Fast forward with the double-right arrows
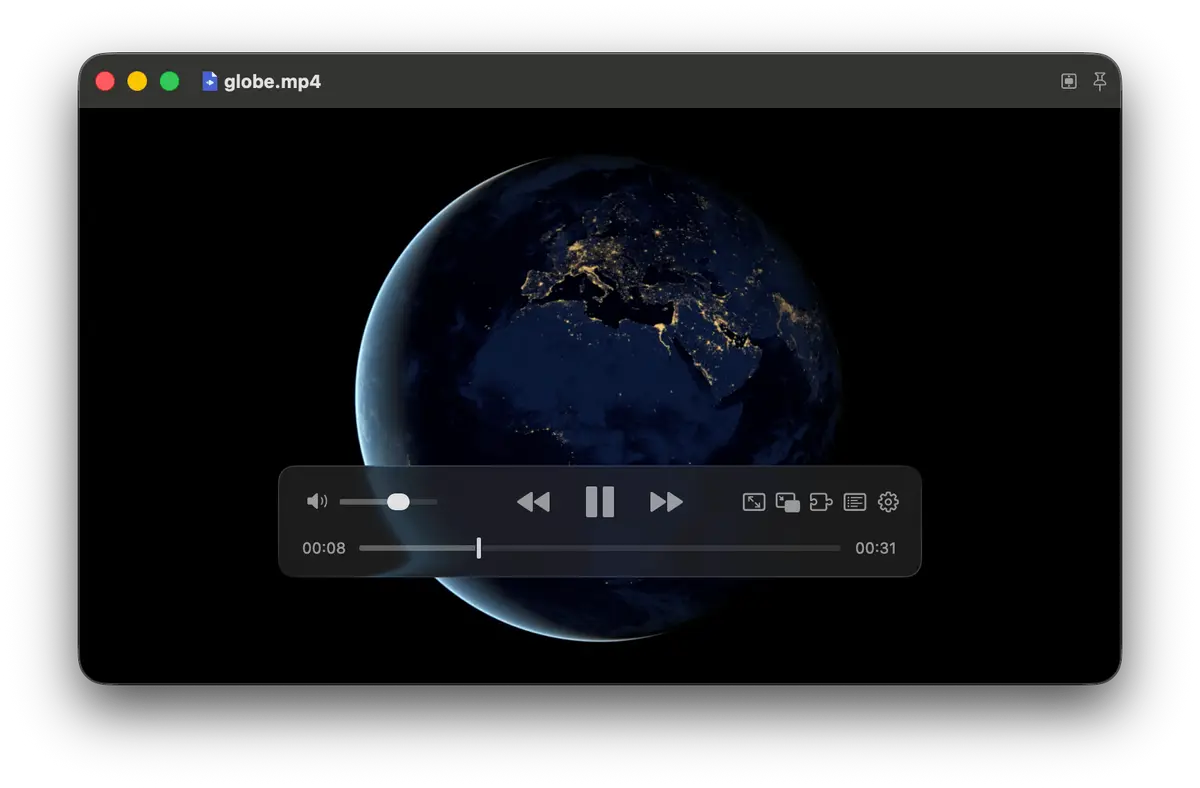1200x788 pixels. [666, 502]
